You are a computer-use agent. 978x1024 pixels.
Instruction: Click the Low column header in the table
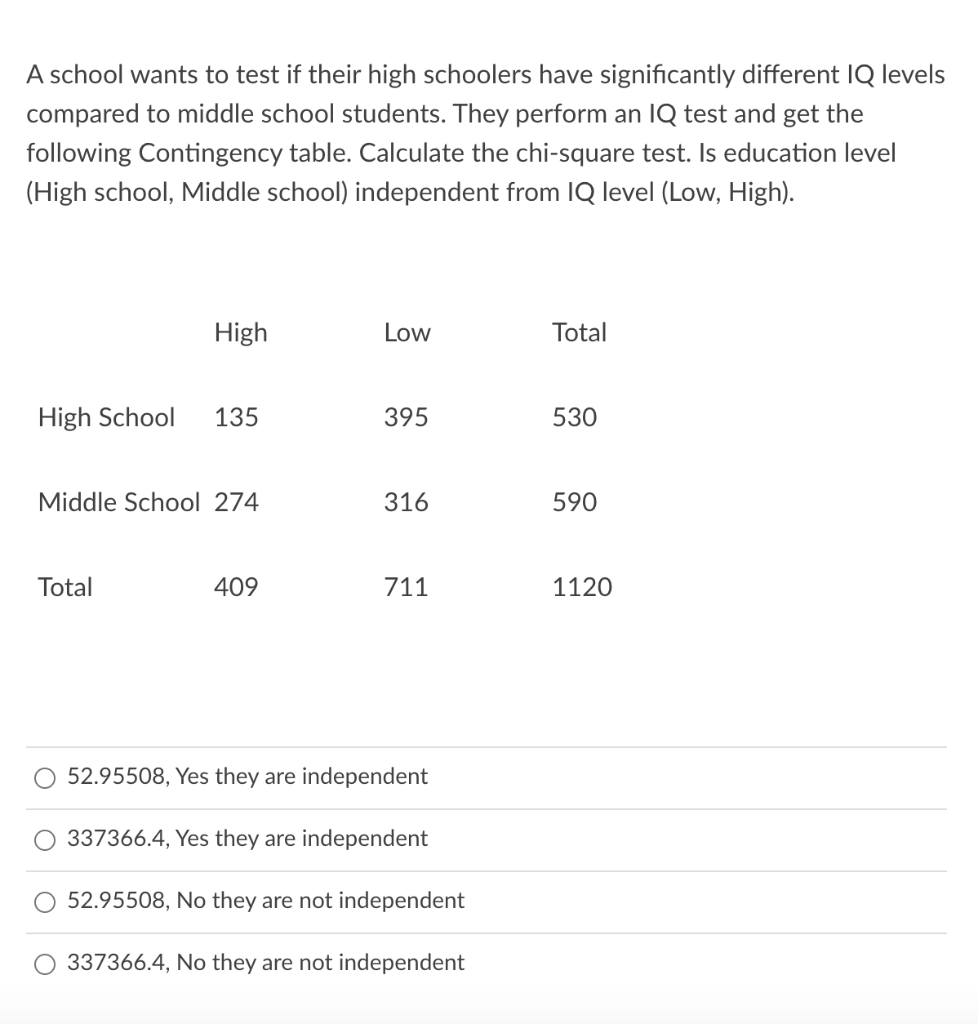coord(406,333)
